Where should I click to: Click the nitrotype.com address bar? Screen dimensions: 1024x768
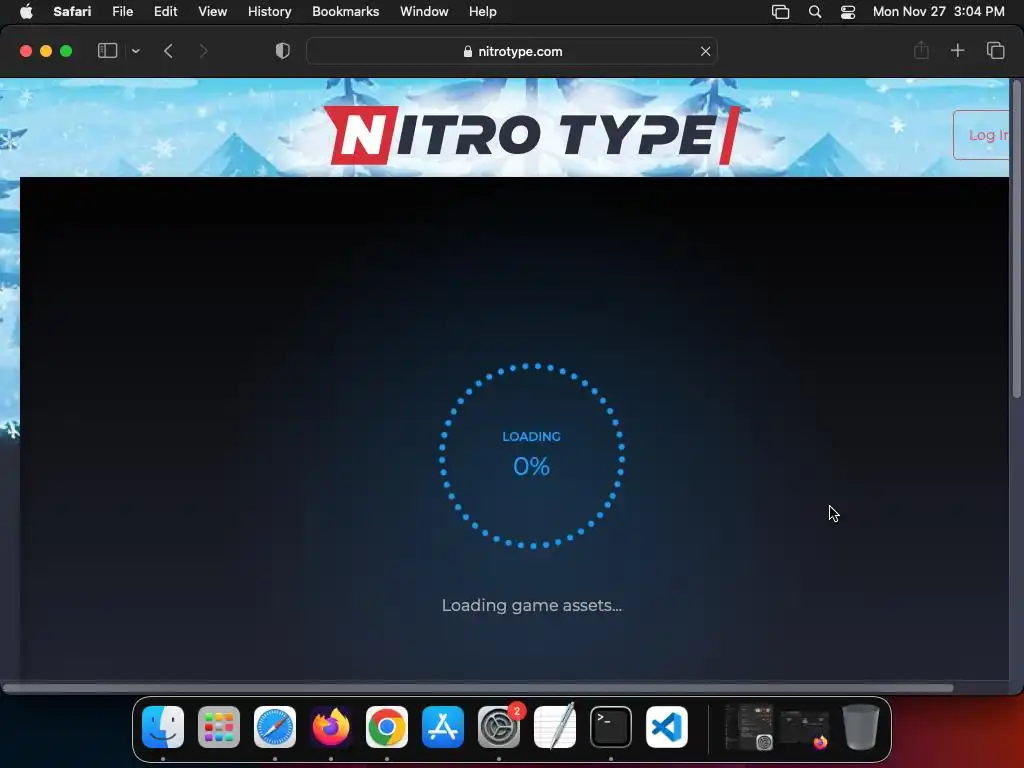point(512,51)
